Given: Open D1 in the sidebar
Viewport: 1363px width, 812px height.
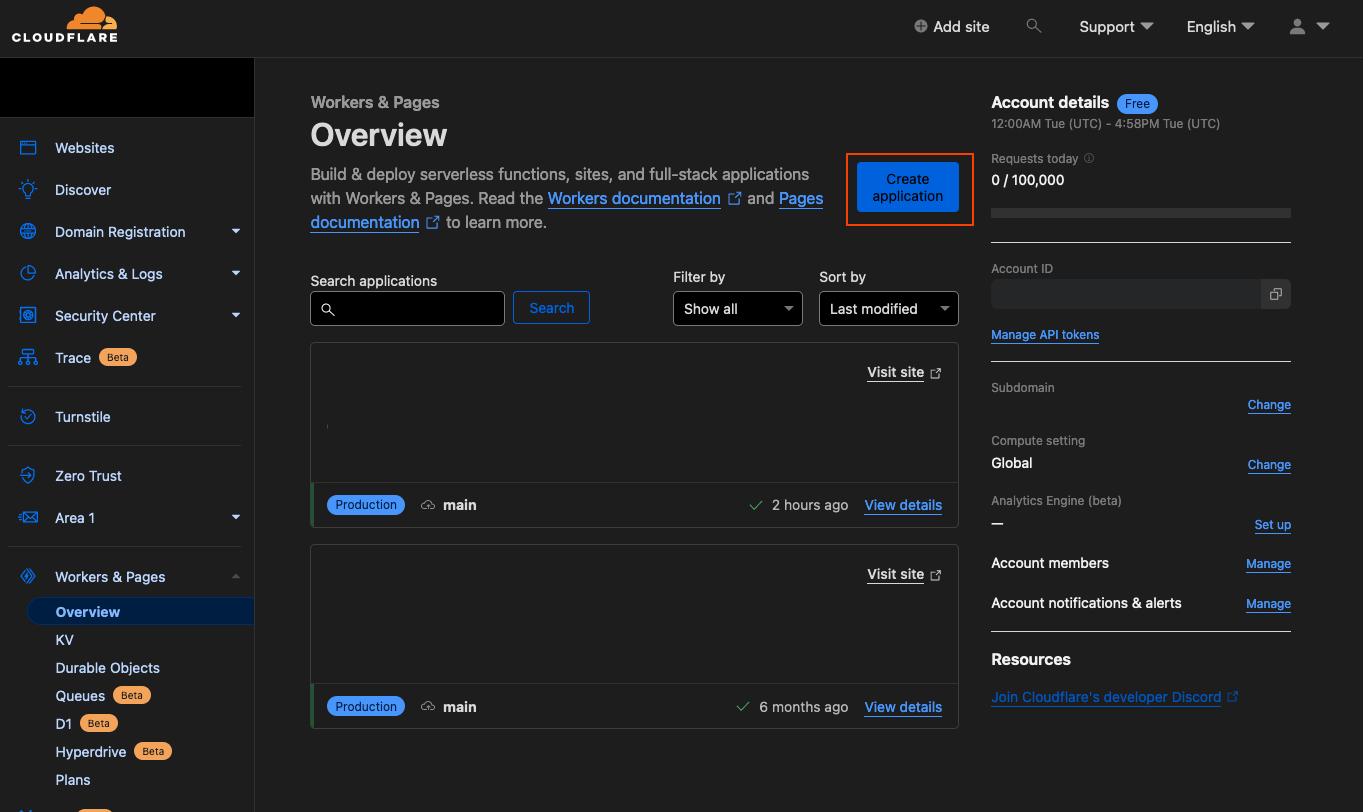Looking at the screenshot, I should pyautogui.click(x=64, y=724).
